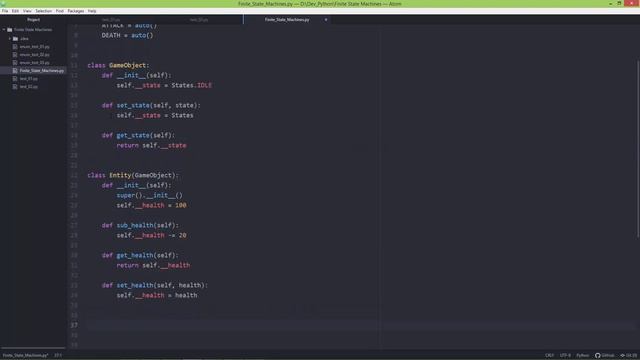640x360 pixels.
Task: Click on 'class Entity(GameObject):' line
Action: (133, 175)
